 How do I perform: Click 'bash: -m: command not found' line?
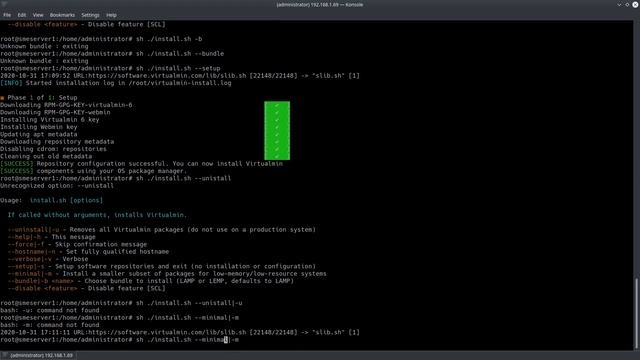(50, 325)
